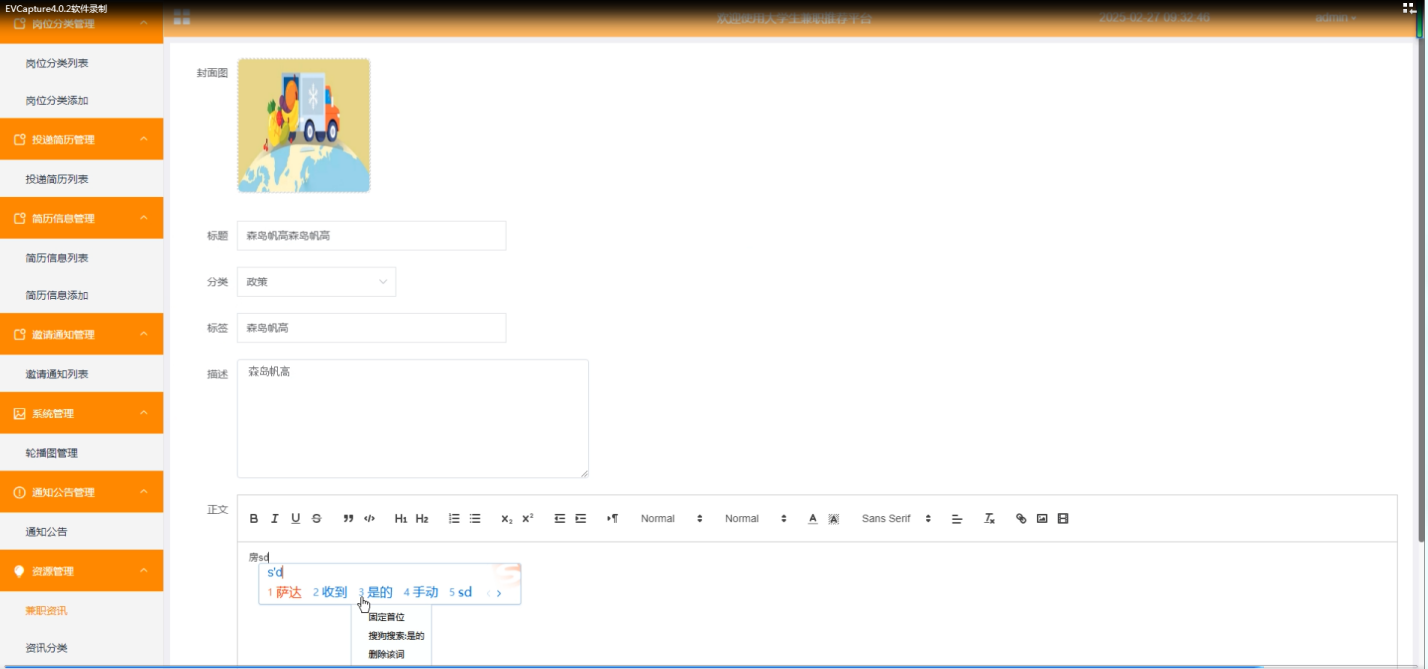This screenshot has width=1428, height=669.
Task: Choose IME candidate 收到
Action: 330,592
